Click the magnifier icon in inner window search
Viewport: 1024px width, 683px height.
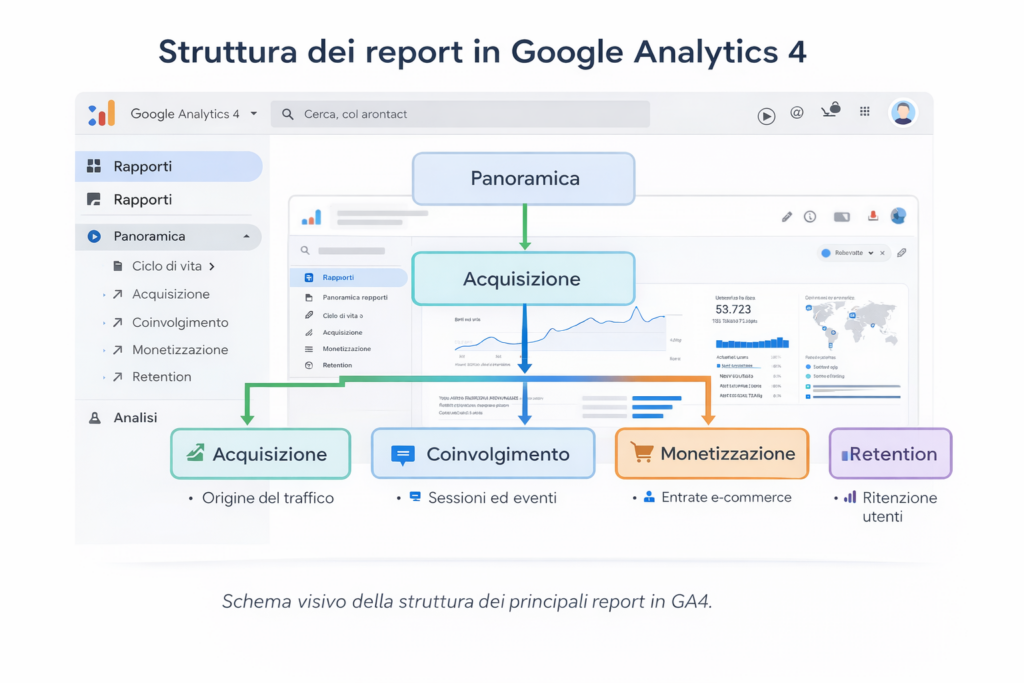click(305, 251)
